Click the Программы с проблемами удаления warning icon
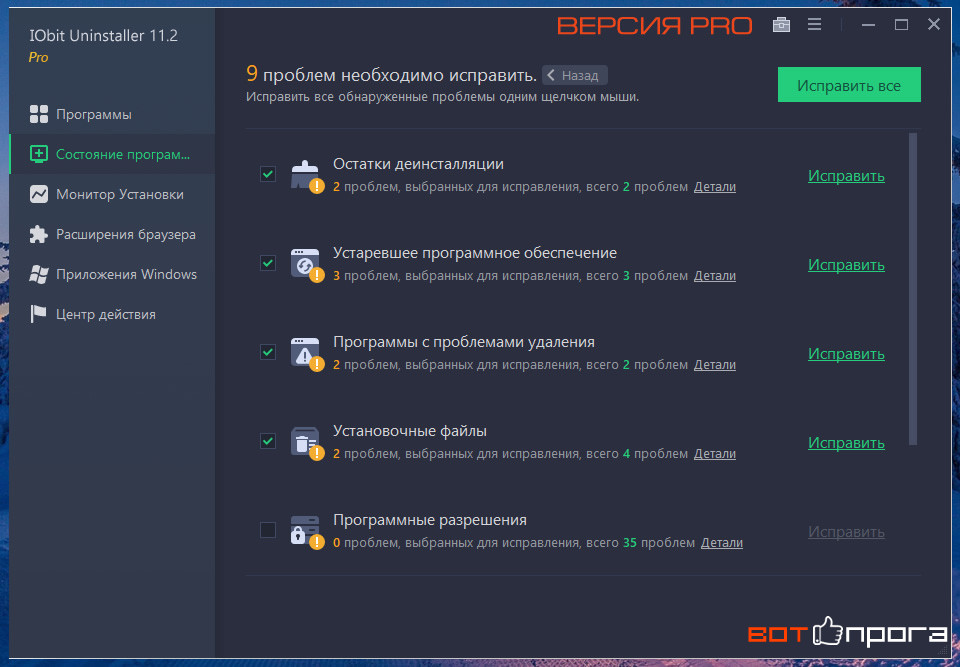 coord(306,353)
